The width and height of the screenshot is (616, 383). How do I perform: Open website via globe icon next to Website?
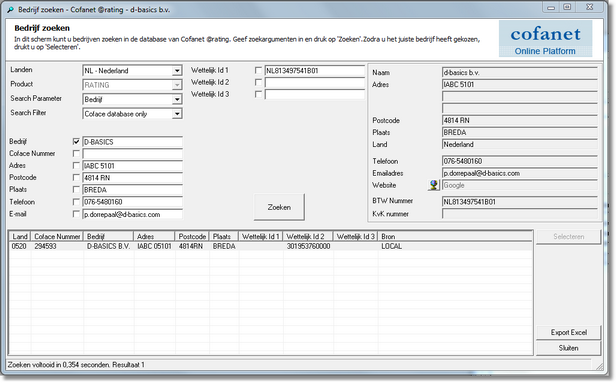(433, 185)
